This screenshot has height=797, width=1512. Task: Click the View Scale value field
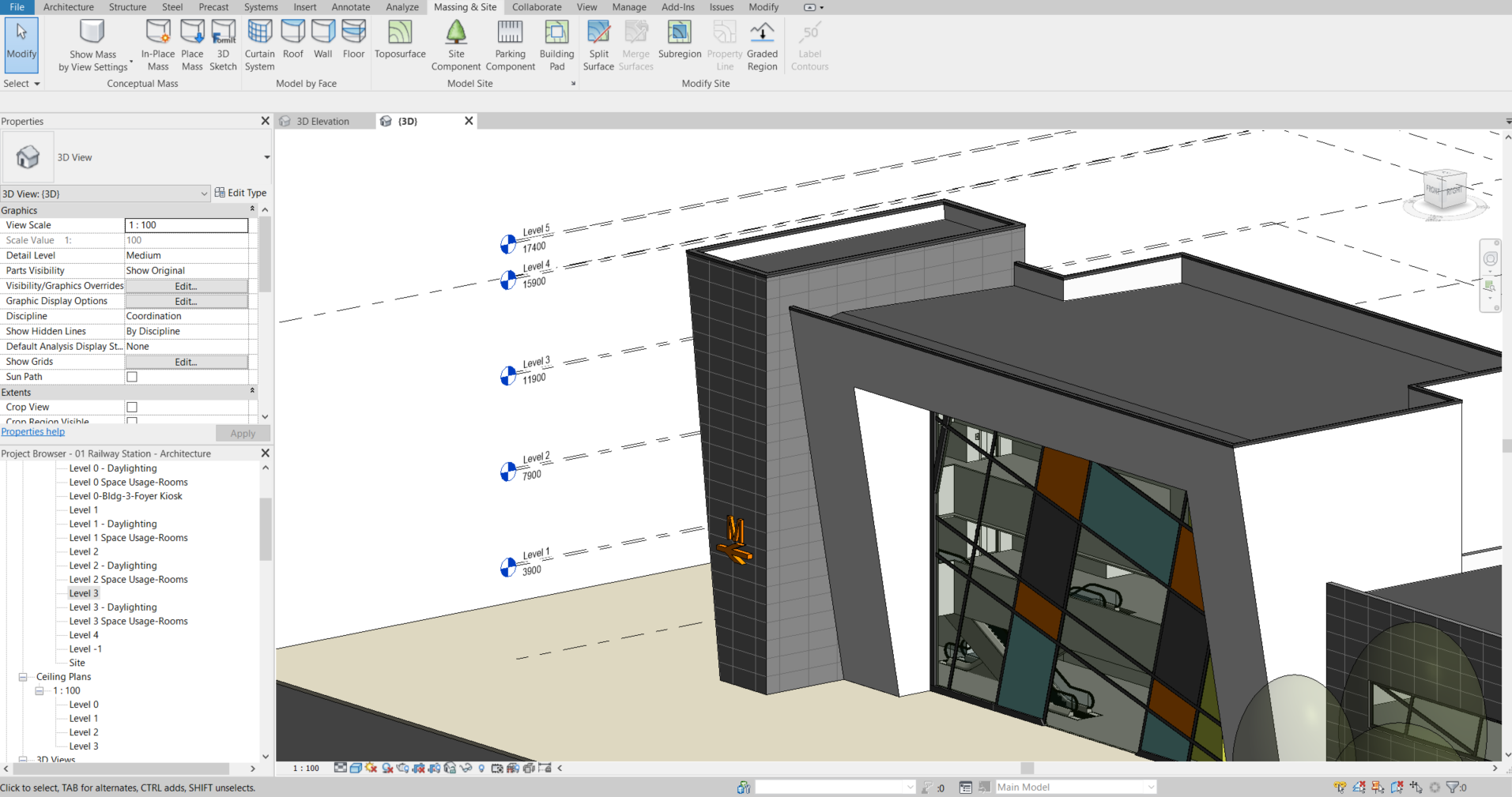(x=187, y=225)
